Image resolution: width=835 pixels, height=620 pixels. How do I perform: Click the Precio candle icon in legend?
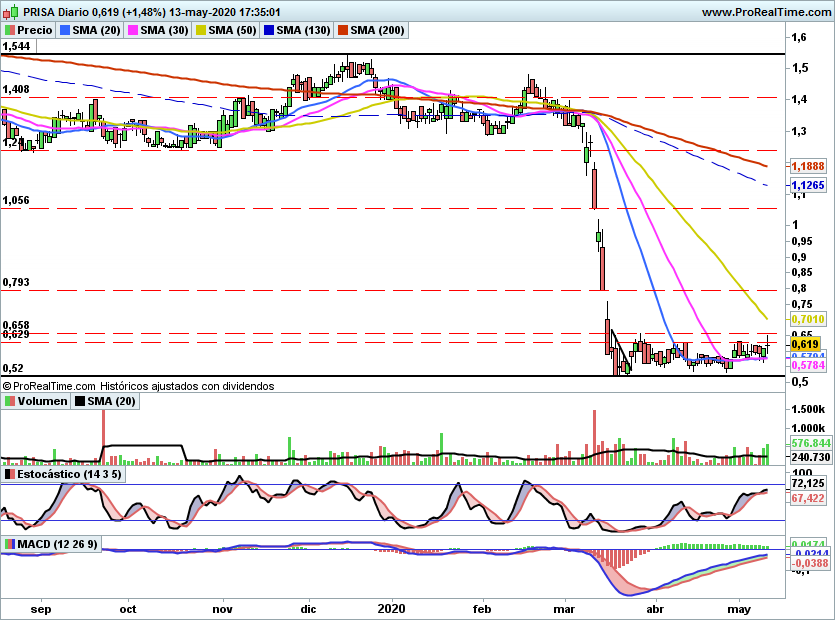click(10, 31)
